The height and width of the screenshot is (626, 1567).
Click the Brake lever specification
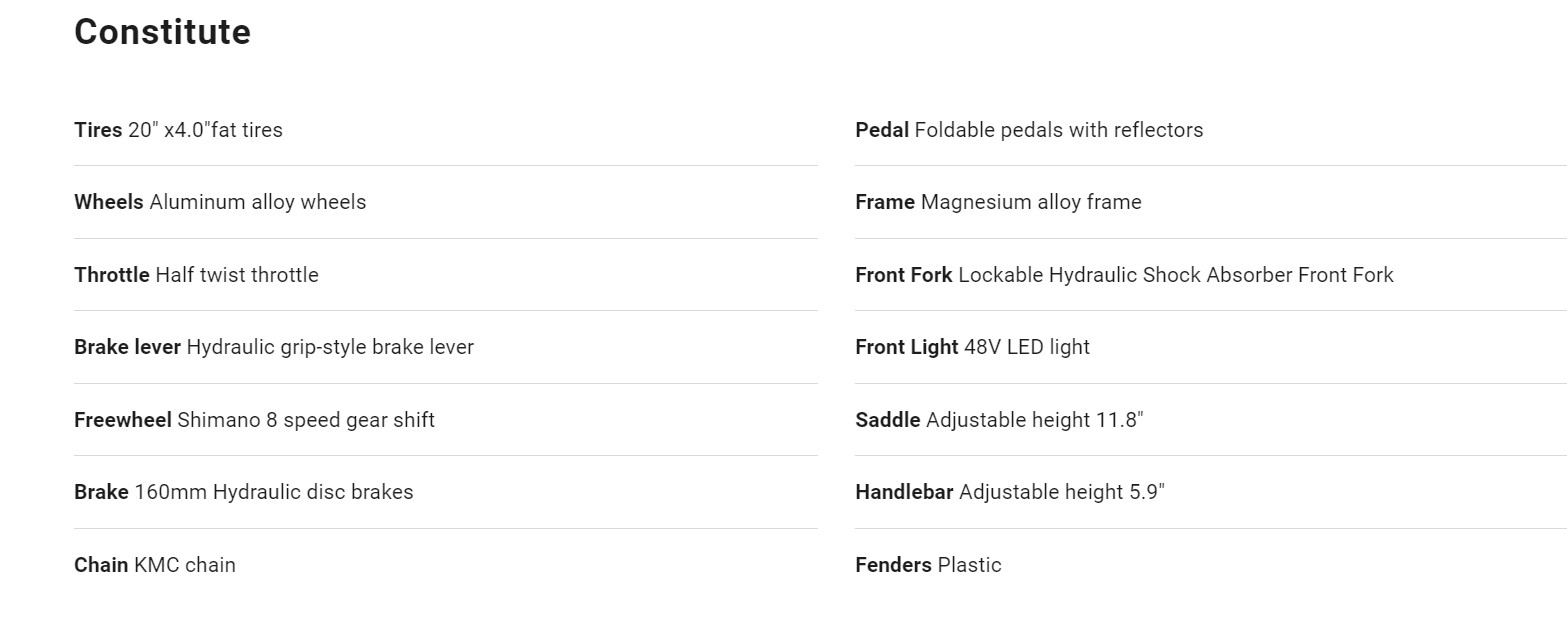274,347
